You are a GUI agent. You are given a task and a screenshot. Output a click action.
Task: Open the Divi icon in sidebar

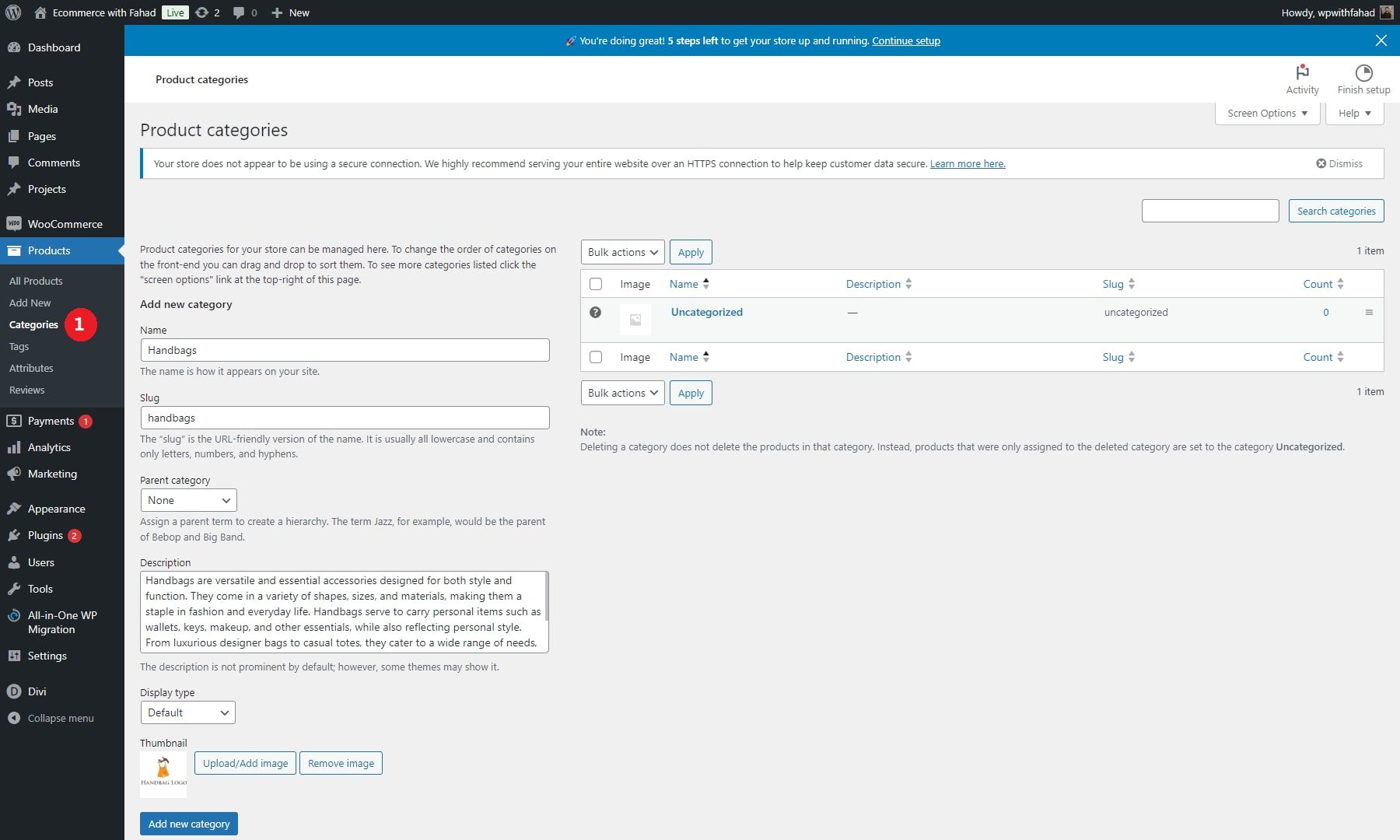(15, 691)
